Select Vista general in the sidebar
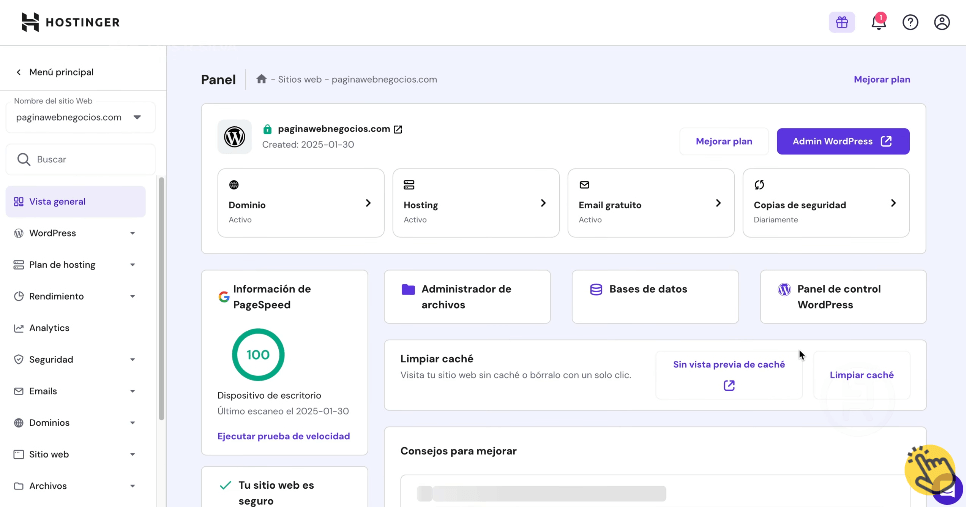 click(x=57, y=201)
